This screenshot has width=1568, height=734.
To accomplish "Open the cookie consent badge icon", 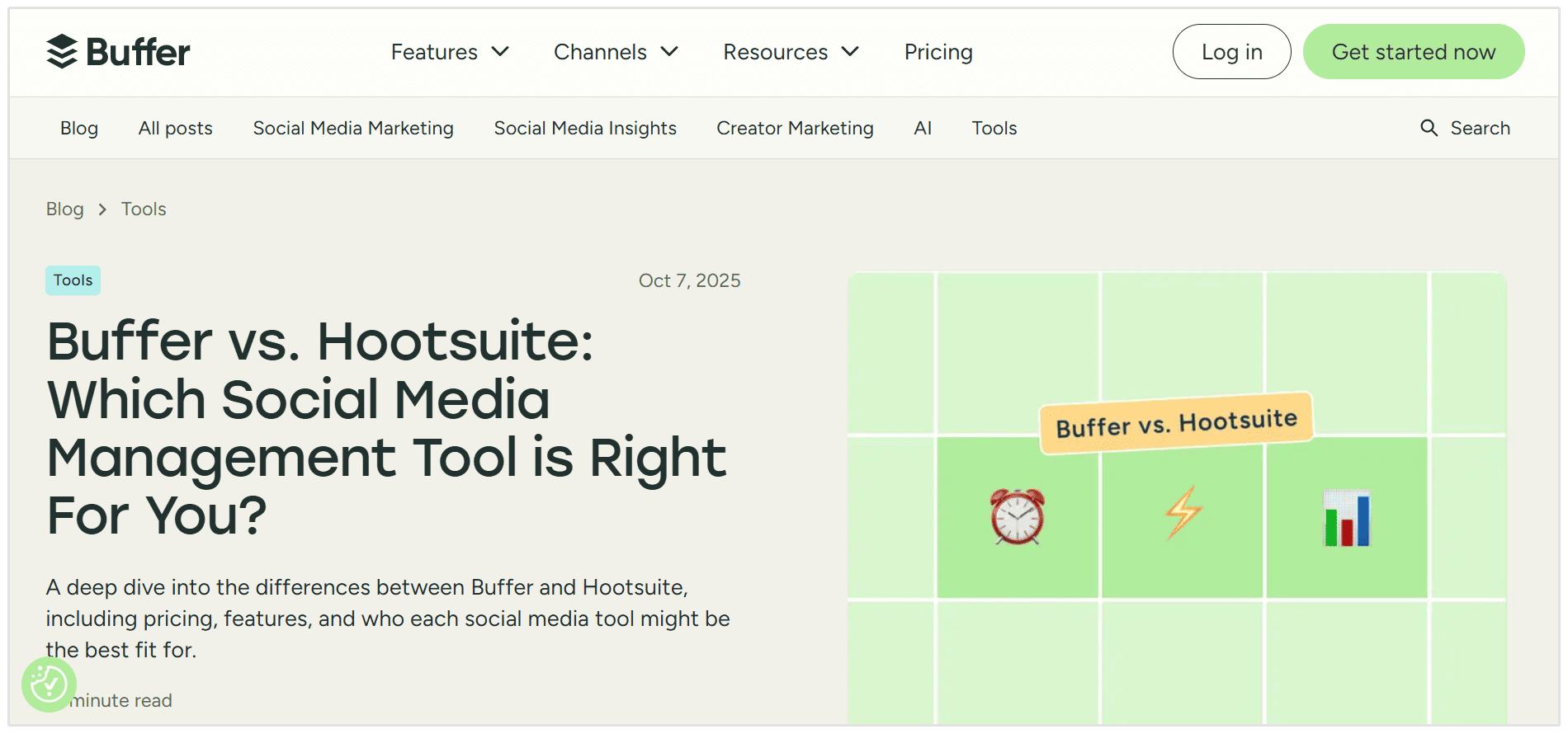I will coord(49,684).
